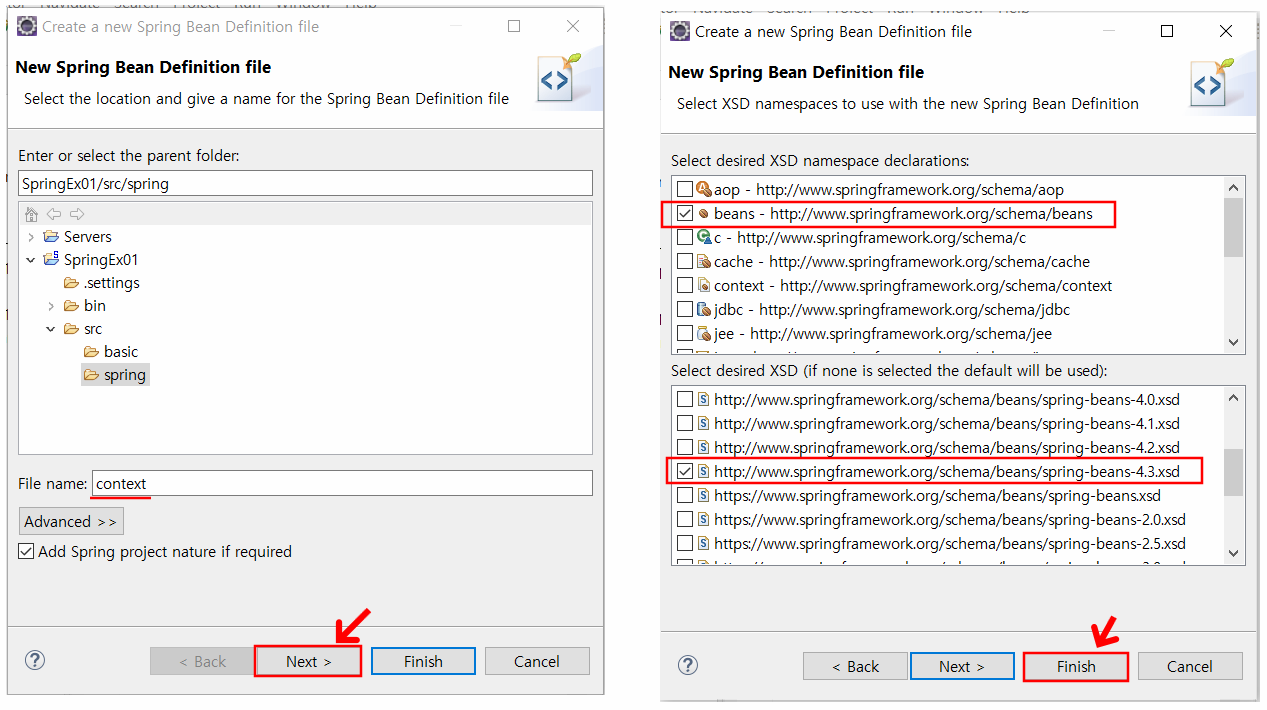Click the .settings folder icon
This screenshot has height=710, width=1267.
click(x=71, y=283)
